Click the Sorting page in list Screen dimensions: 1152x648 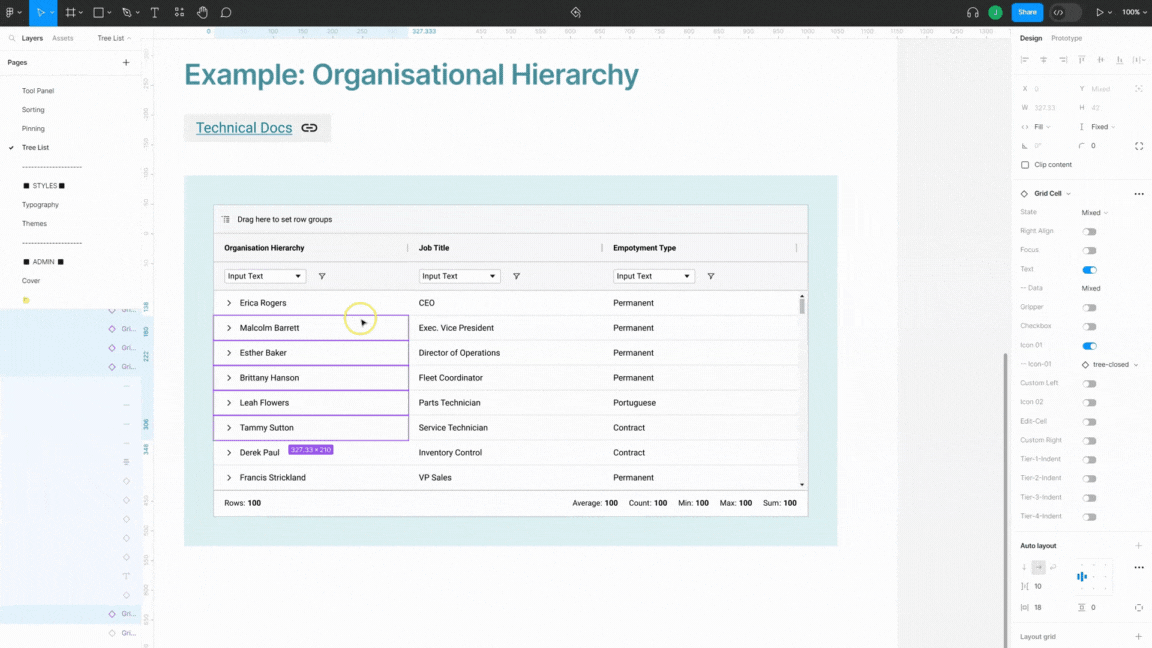pyautogui.click(x=33, y=109)
